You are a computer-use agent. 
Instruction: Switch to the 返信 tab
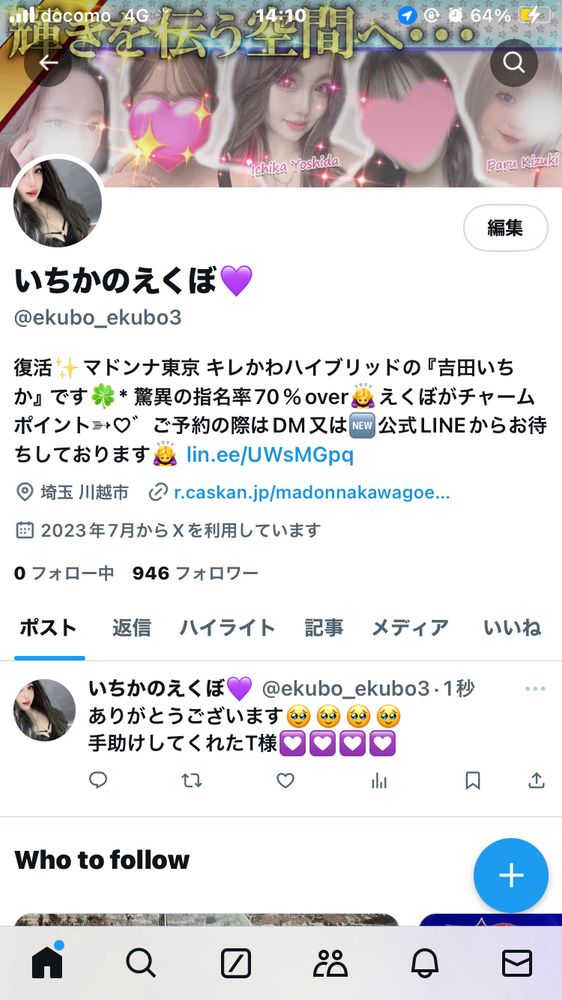tap(131, 628)
